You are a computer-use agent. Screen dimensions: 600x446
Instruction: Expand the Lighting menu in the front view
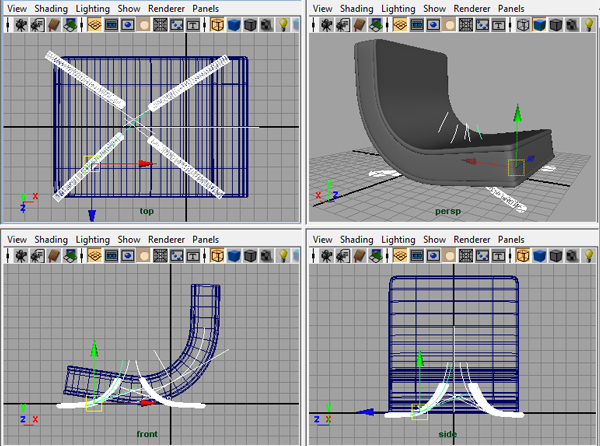(93, 240)
